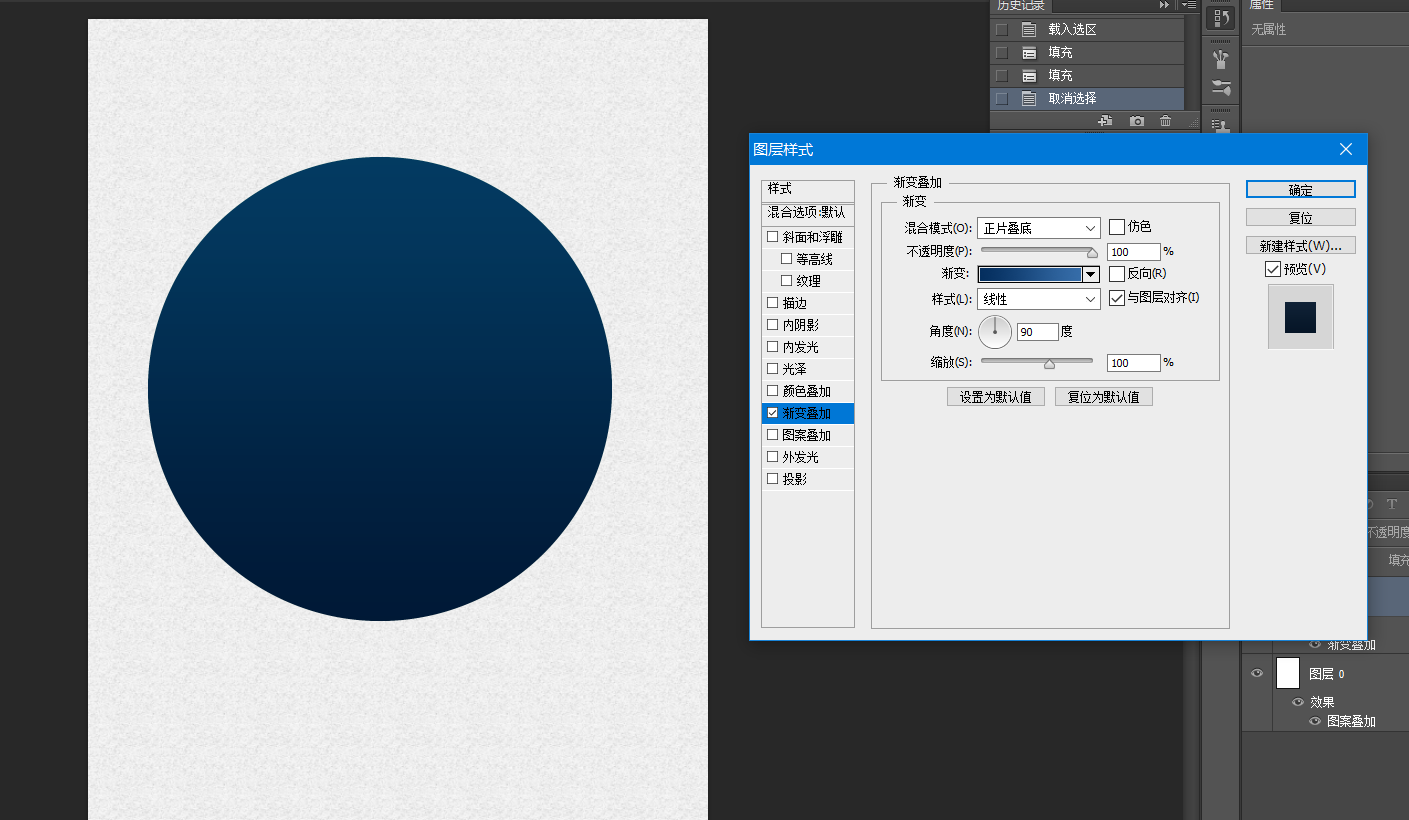
Task: Select the 颜色叠加 label in style list
Action: click(807, 391)
